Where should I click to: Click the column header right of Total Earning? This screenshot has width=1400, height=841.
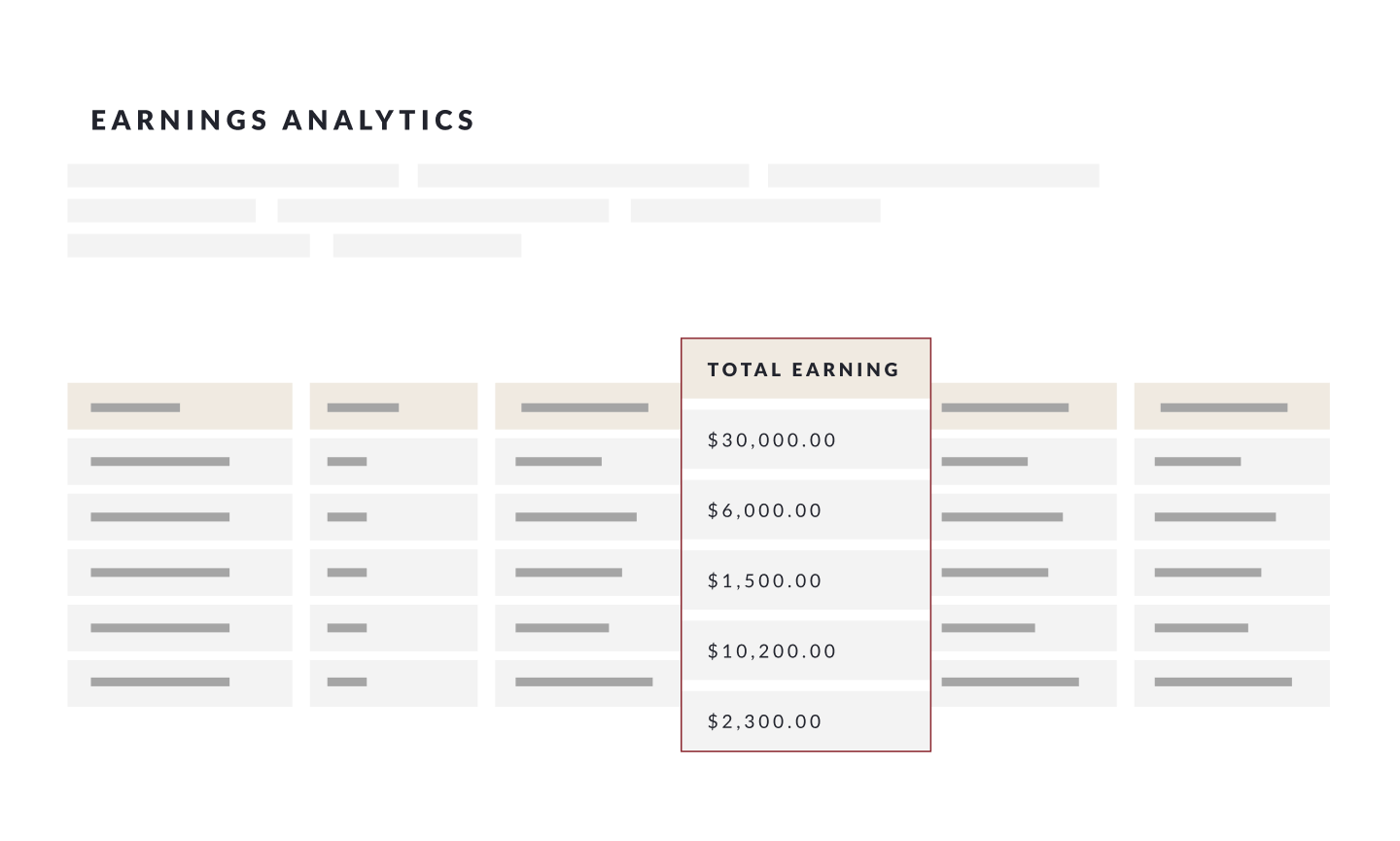point(1023,406)
